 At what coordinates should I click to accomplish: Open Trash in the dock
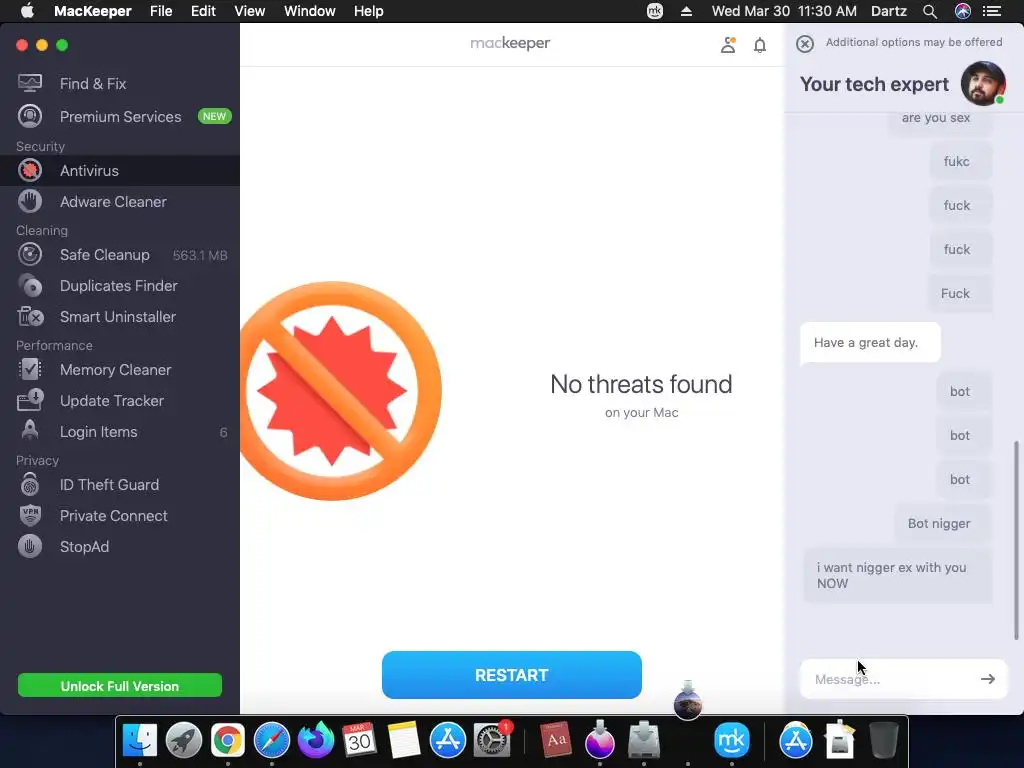884,741
